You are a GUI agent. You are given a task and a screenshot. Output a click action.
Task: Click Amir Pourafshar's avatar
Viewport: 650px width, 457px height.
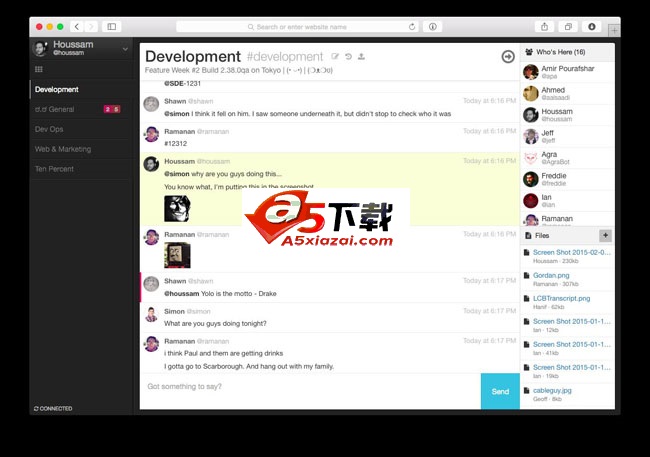(531, 72)
